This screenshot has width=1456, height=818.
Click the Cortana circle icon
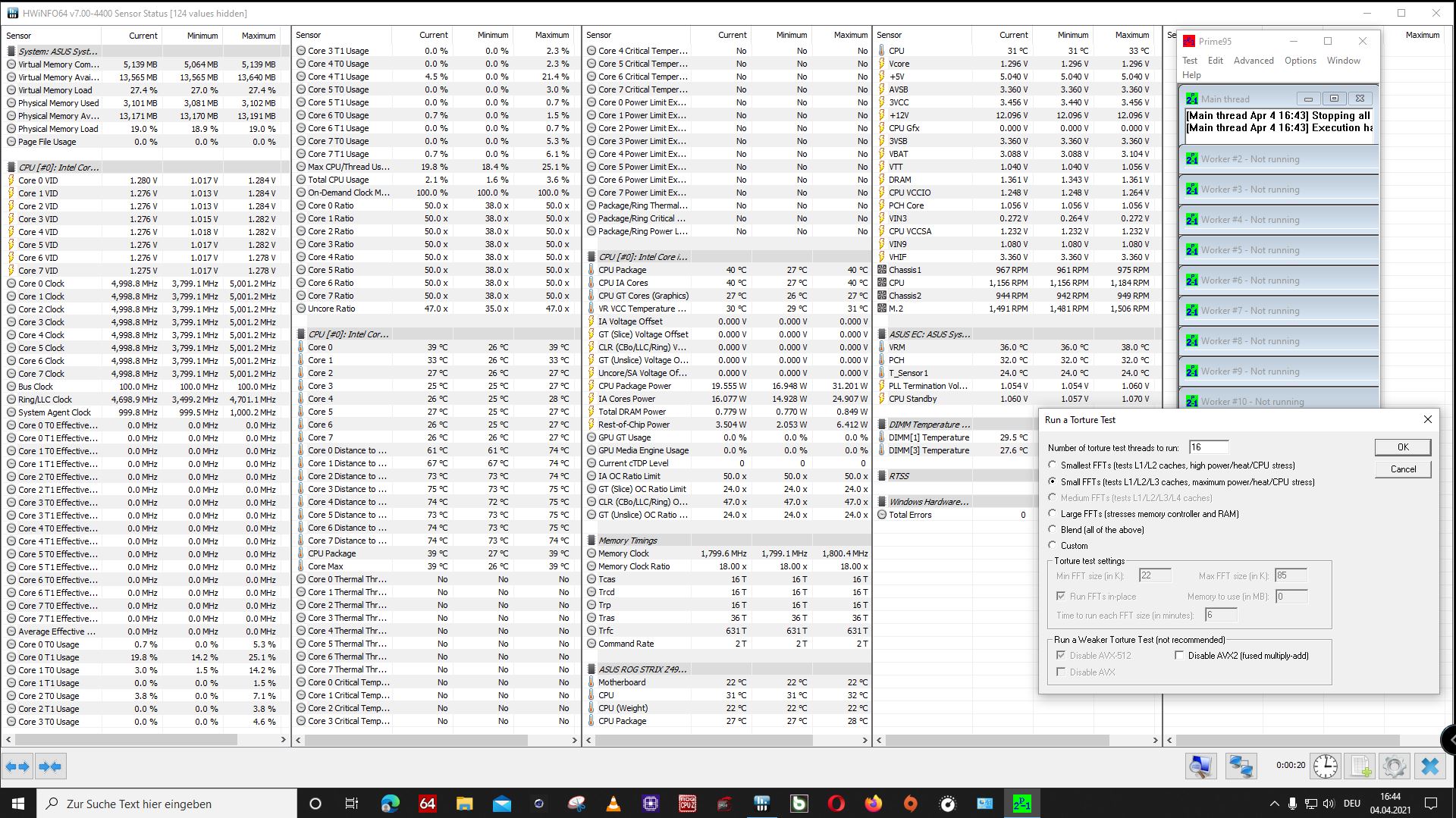pyautogui.click(x=315, y=804)
